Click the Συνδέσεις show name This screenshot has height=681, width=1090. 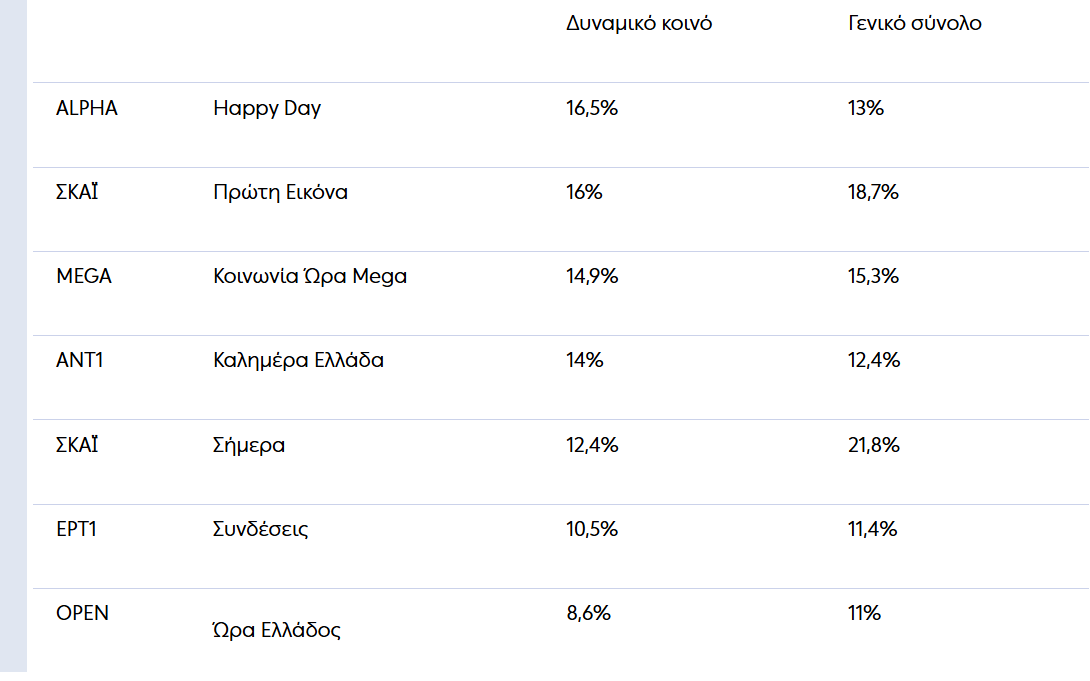(261, 529)
